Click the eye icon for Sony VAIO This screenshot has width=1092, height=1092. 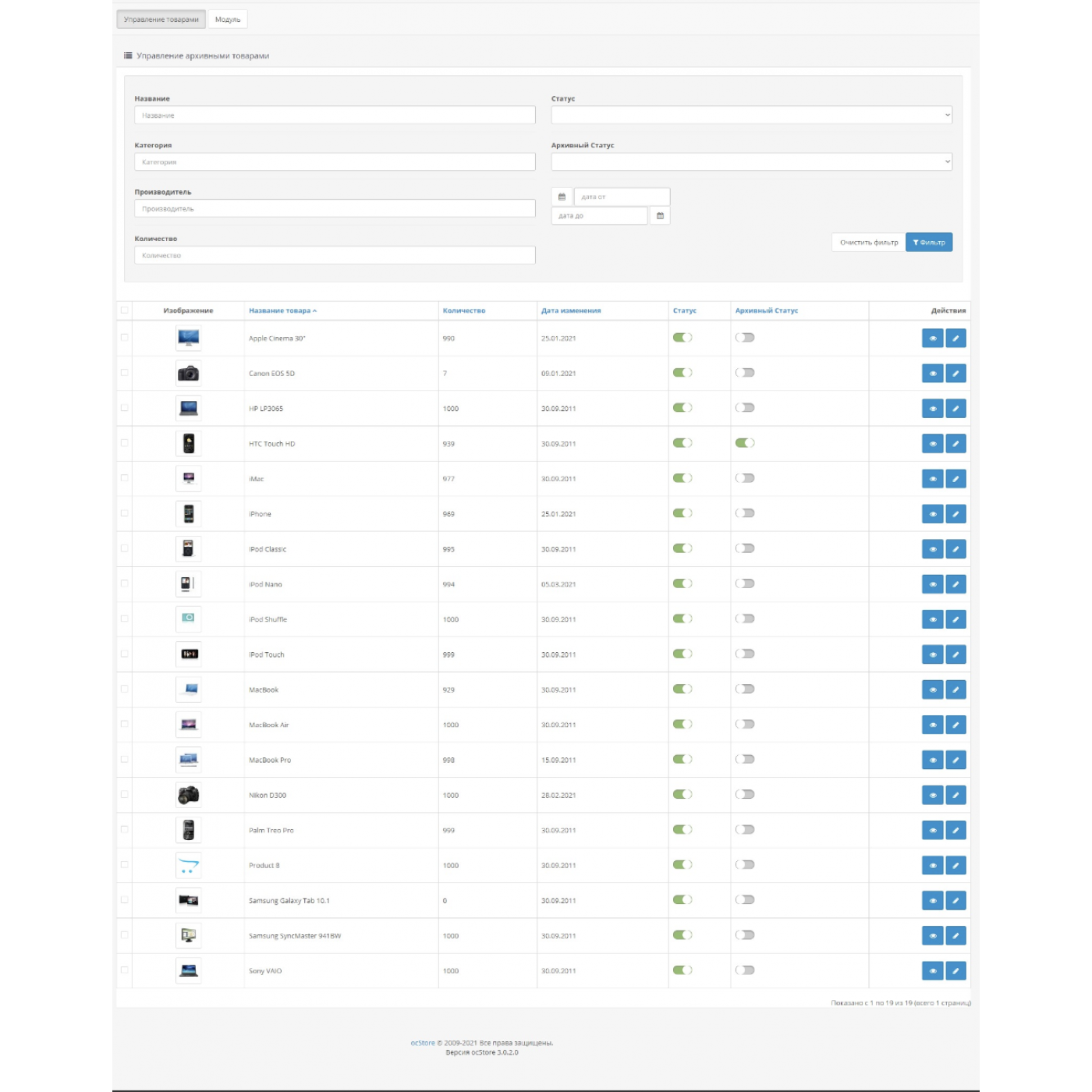[932, 971]
